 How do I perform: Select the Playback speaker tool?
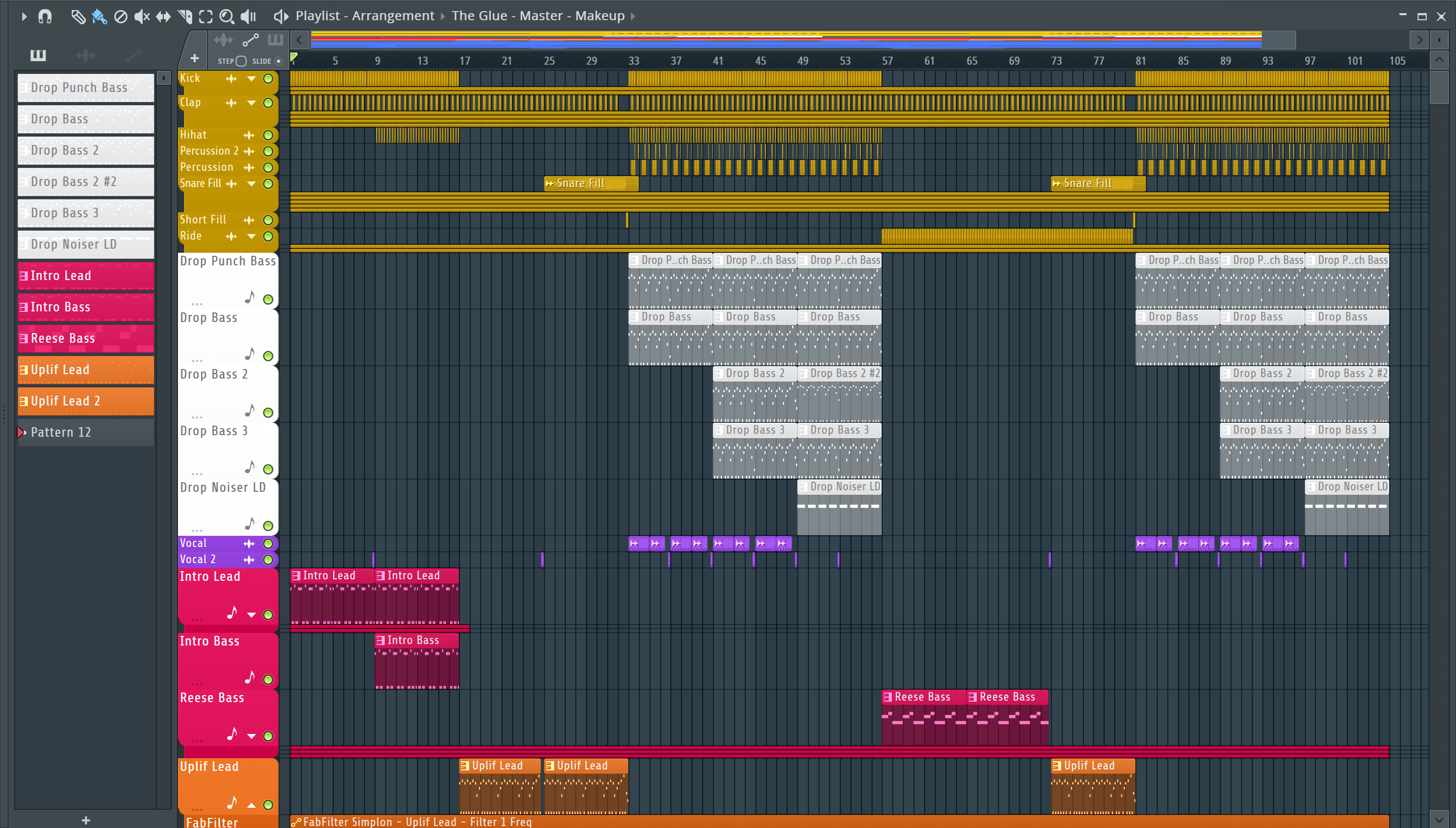tap(248, 17)
